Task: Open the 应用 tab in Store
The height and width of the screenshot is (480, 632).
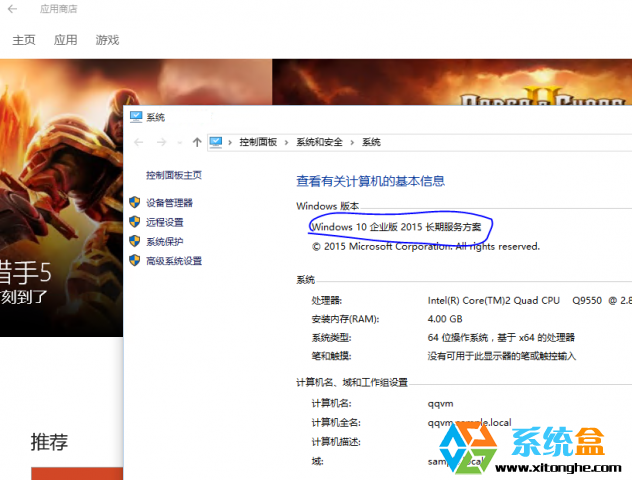Action: [x=65, y=40]
